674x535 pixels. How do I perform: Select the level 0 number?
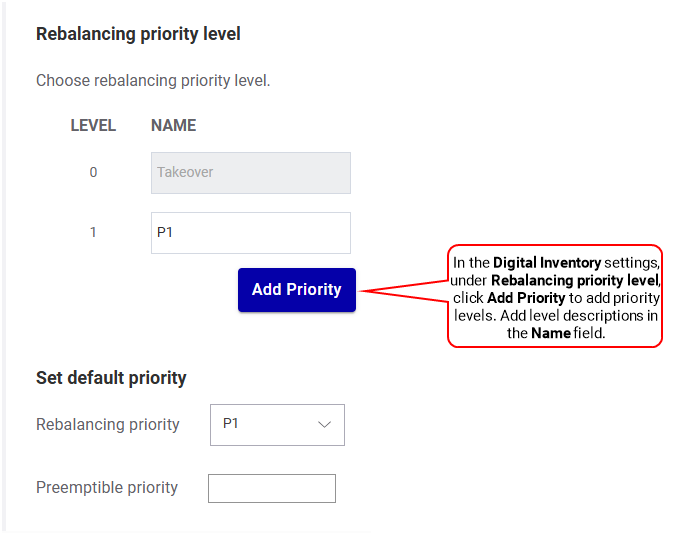[93, 172]
